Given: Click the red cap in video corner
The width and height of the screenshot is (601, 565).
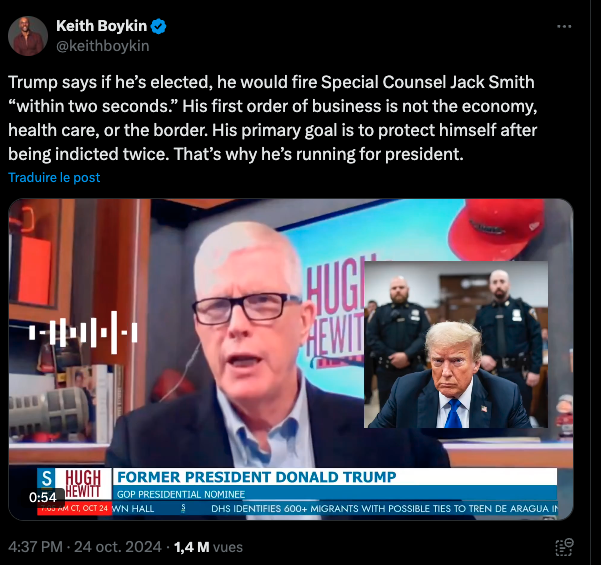Looking at the screenshot, I should (497, 229).
